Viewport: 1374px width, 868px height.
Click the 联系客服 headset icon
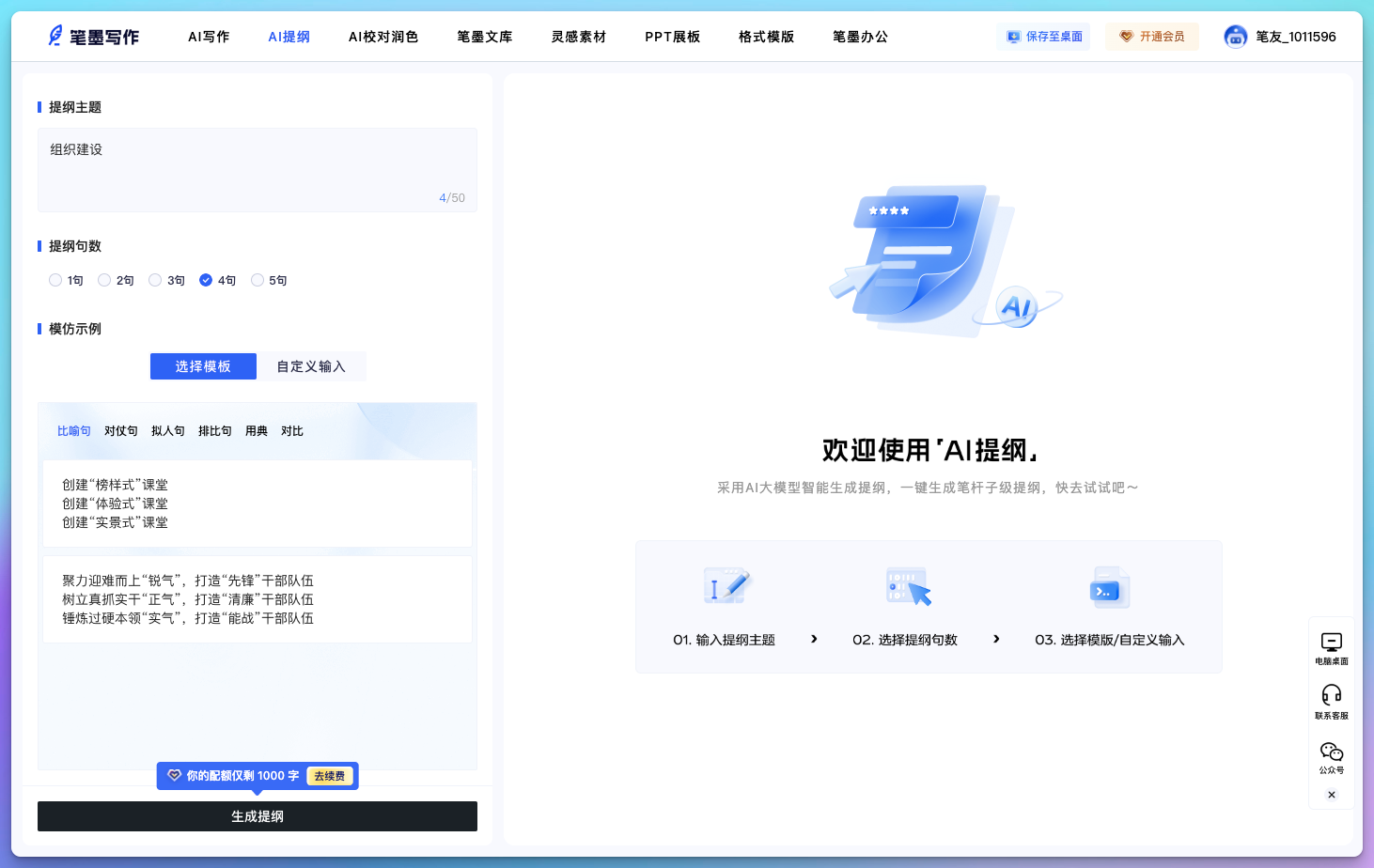point(1331,695)
